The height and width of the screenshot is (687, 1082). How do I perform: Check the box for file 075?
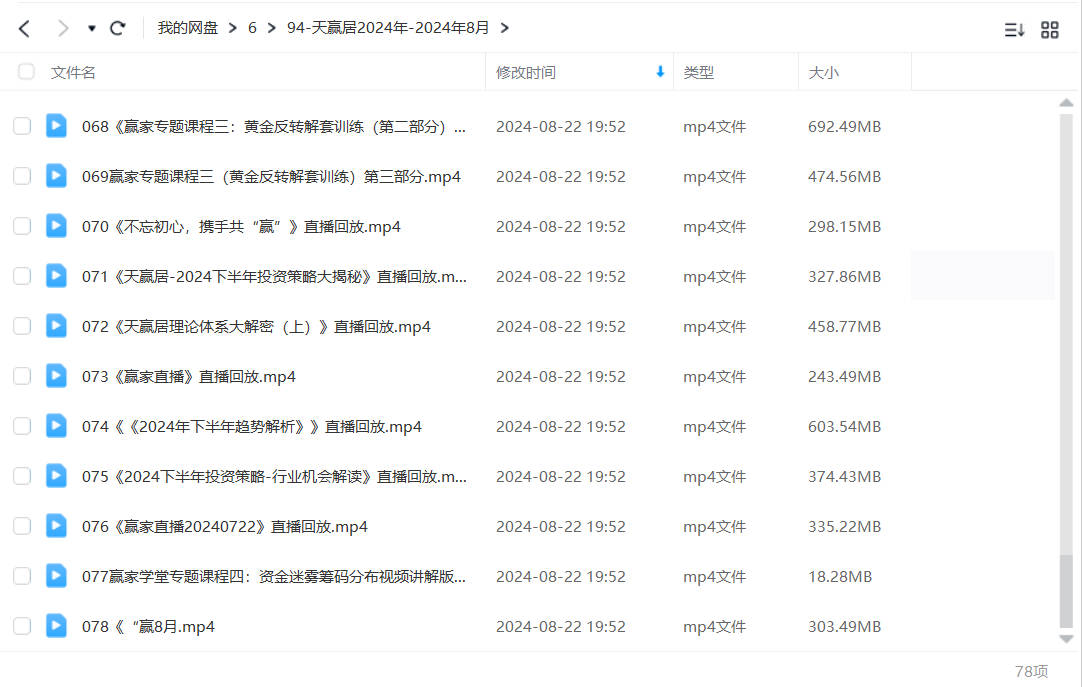[22, 476]
